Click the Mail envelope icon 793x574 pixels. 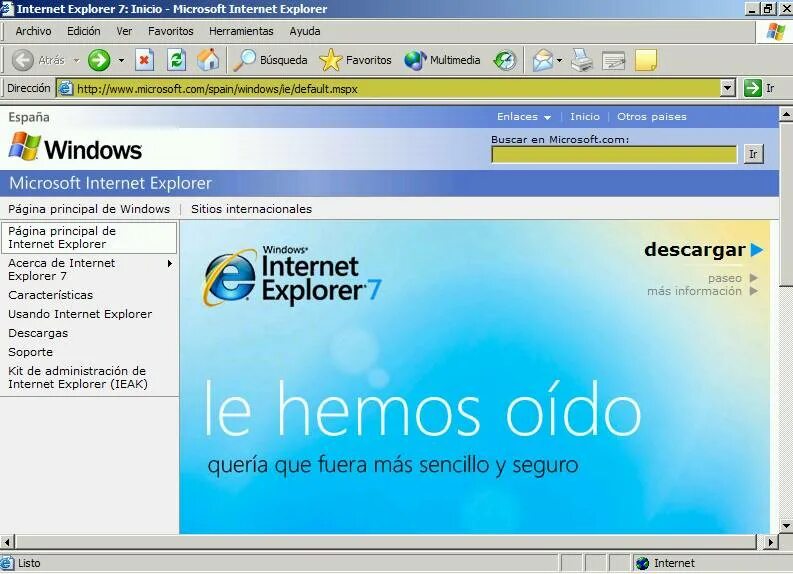543,60
